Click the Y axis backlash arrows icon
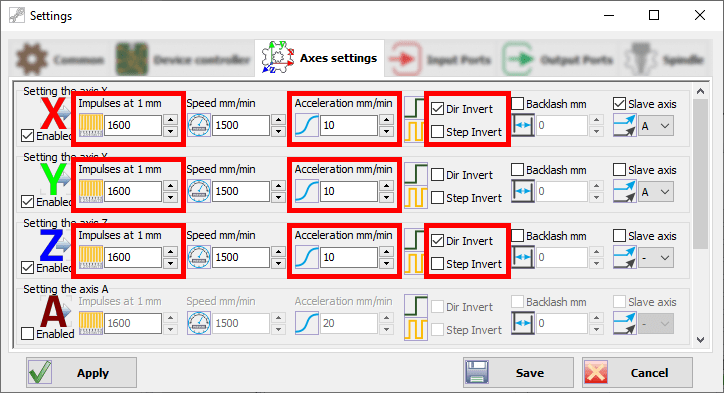Screen dimensions: 724x393 coord(523,191)
